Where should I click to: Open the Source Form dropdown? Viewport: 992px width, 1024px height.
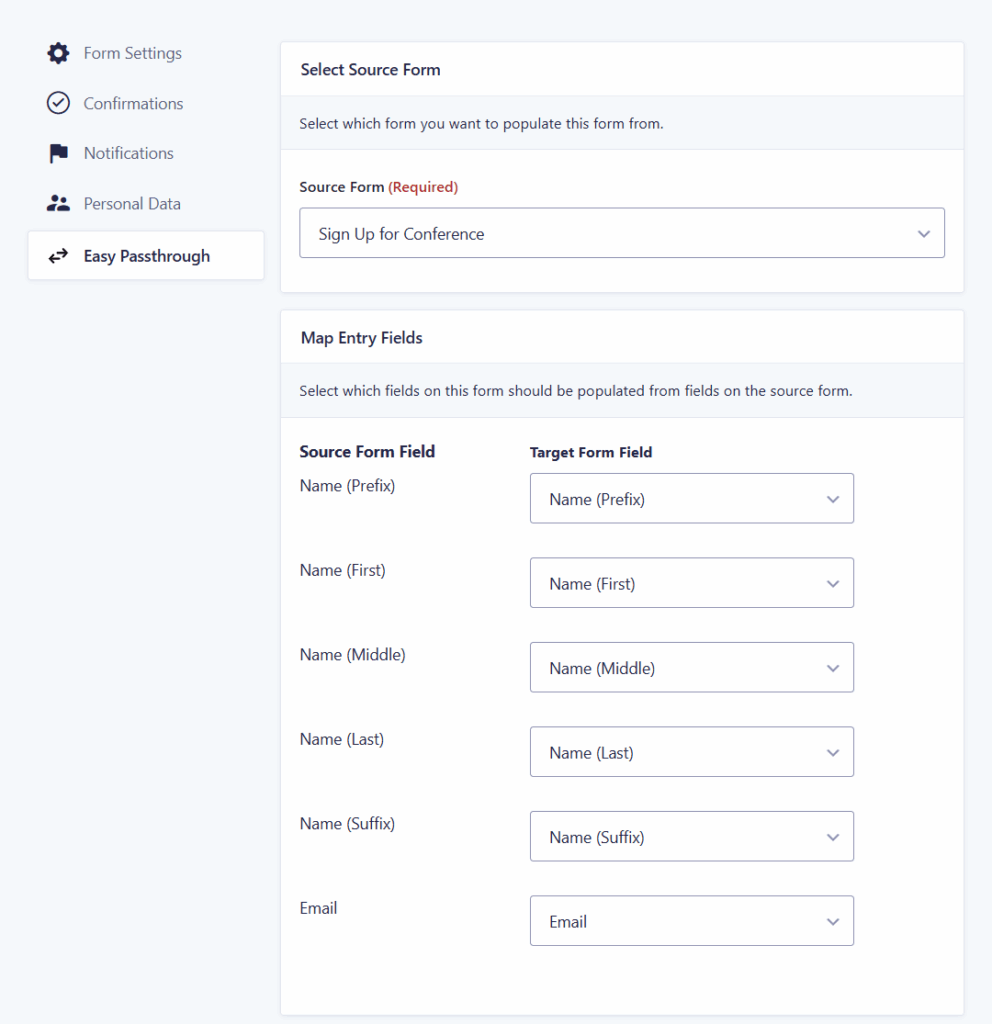[622, 233]
